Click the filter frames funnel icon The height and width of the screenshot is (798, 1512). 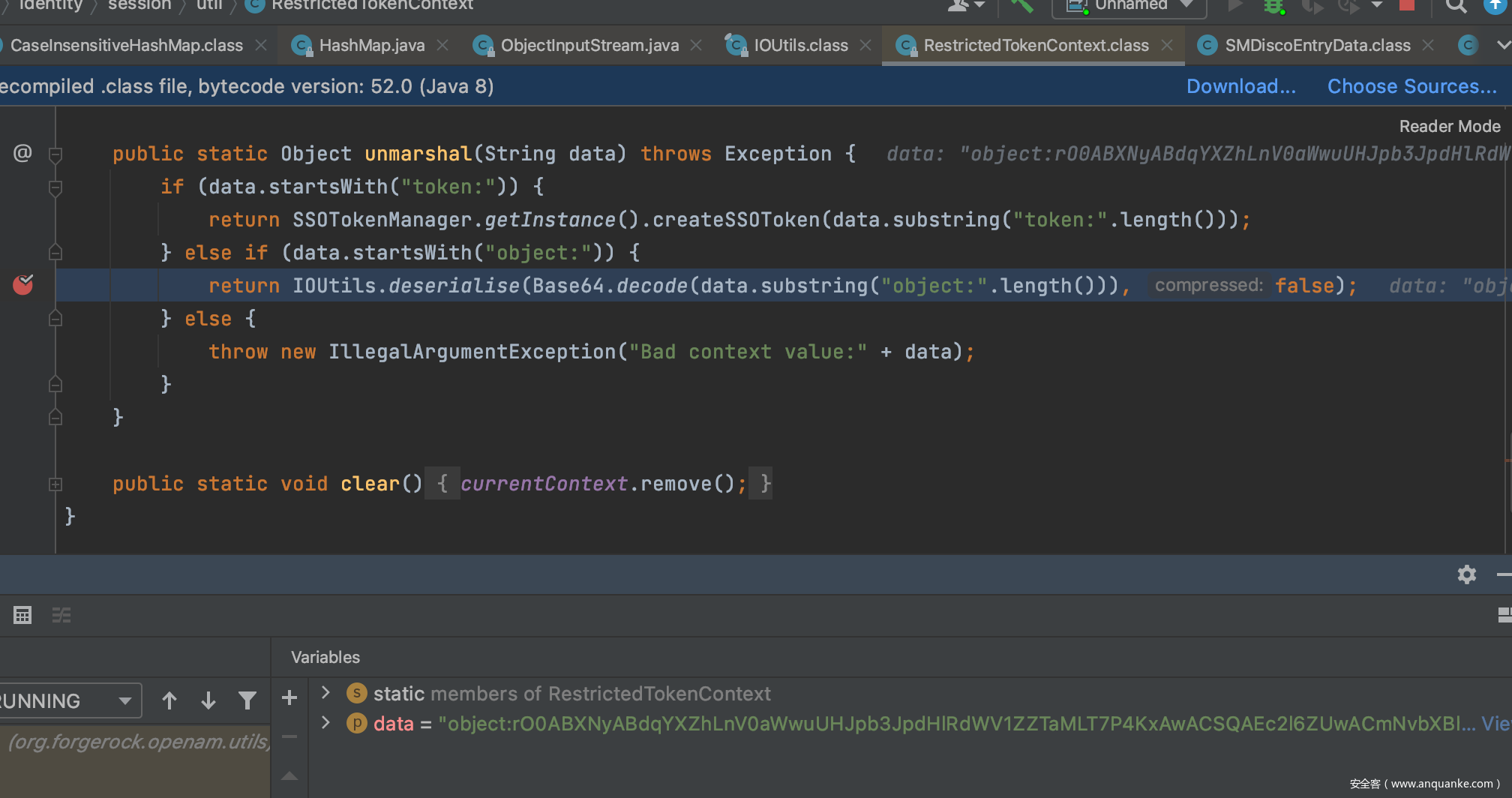click(247, 700)
